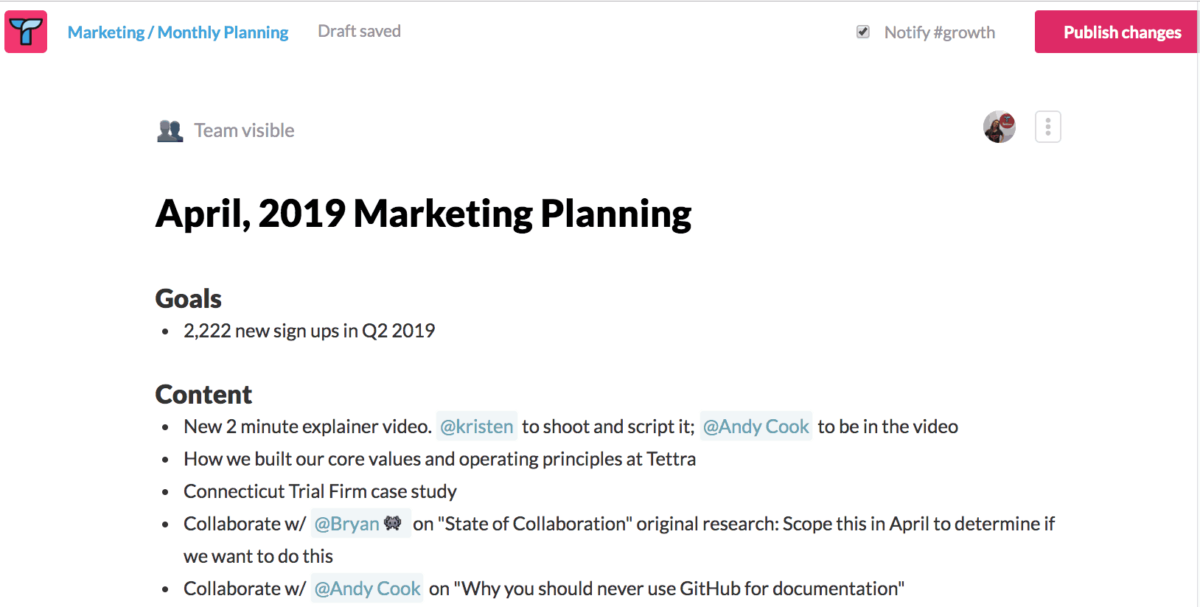Viewport: 1200px width, 607px height.
Task: Click the Connecticut Trial Firm case study line
Action: (320, 491)
